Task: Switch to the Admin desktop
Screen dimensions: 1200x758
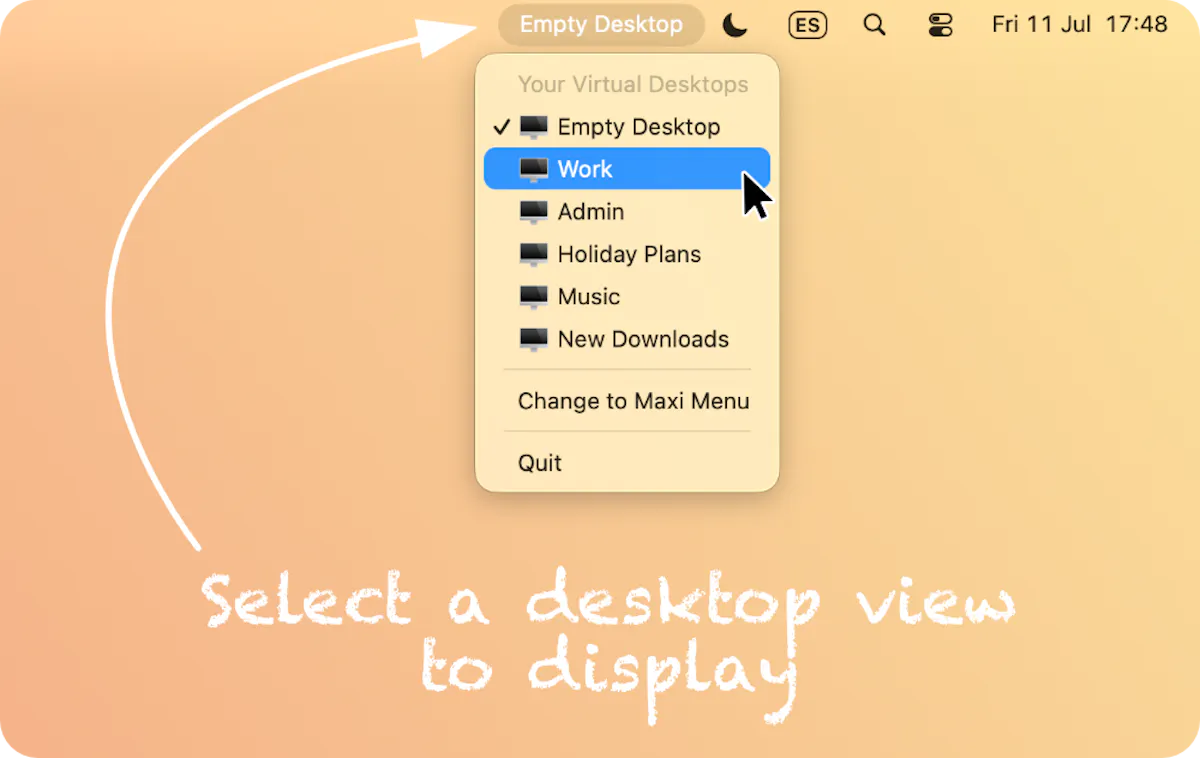Action: tap(627, 212)
